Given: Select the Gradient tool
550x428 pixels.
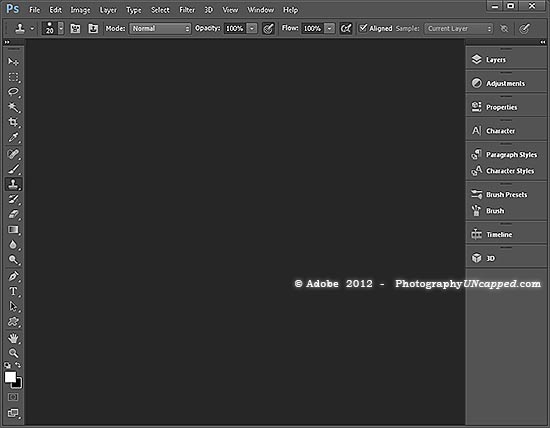Looking at the screenshot, I should (x=13, y=230).
